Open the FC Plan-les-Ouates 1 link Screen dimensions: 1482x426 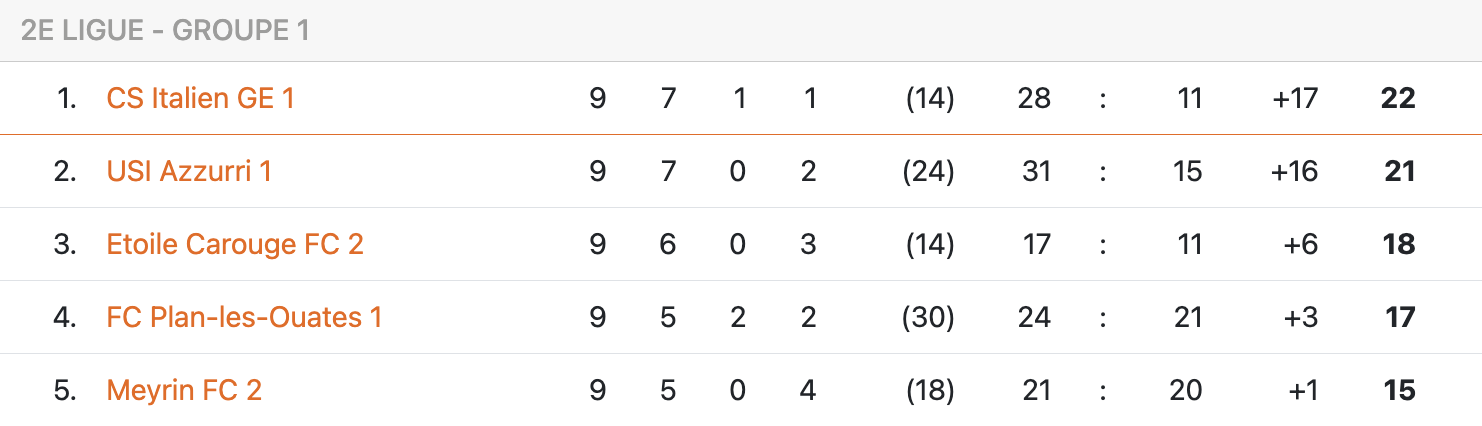(x=244, y=317)
